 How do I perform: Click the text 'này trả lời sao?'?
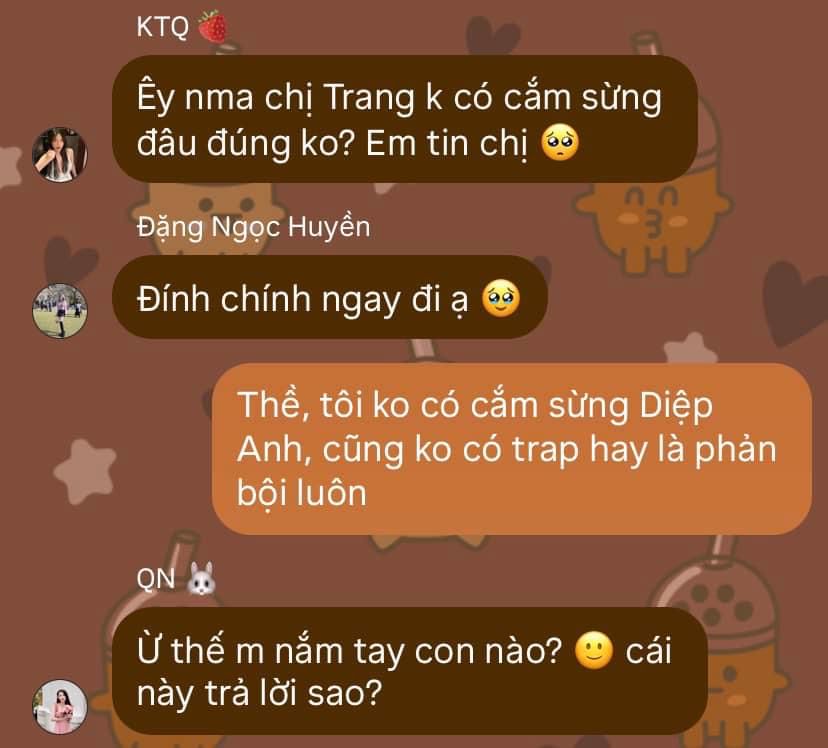259,693
